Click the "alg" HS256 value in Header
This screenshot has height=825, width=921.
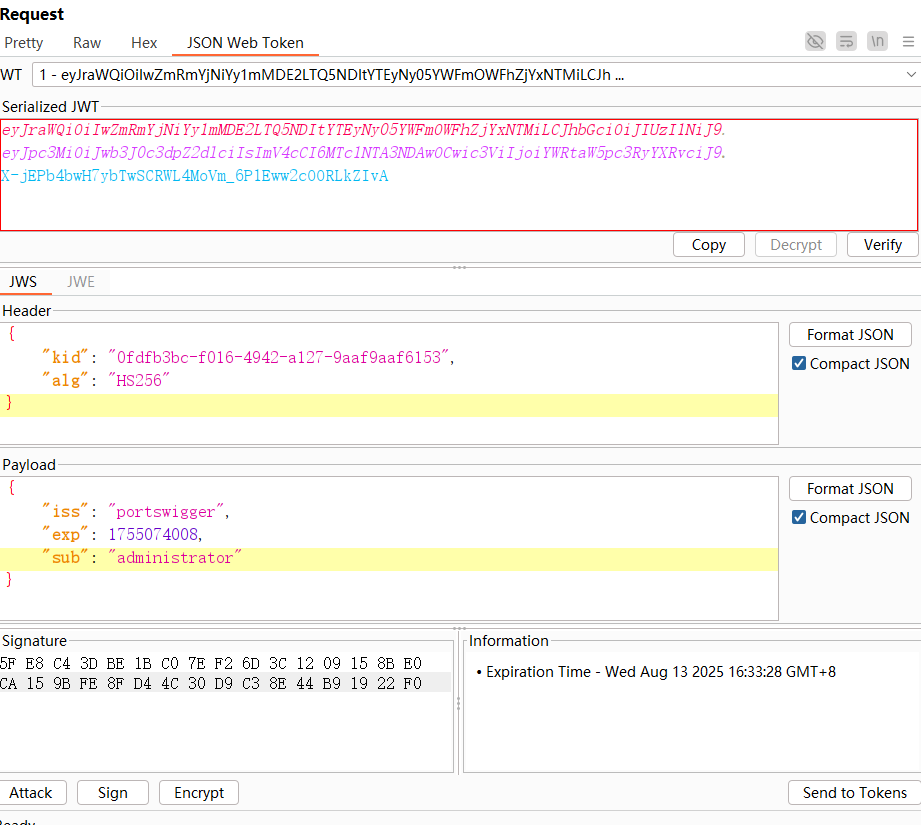139,380
